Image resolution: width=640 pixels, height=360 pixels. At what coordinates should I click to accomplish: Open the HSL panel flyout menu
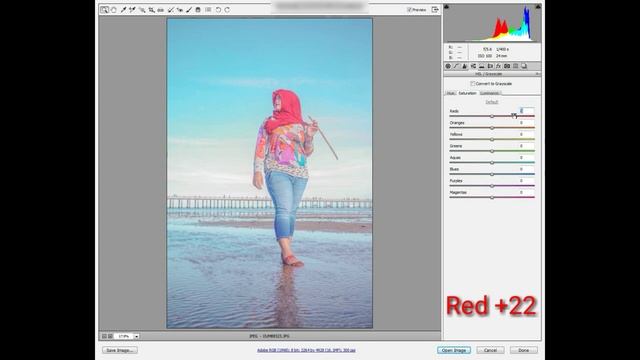pyautogui.click(x=537, y=74)
